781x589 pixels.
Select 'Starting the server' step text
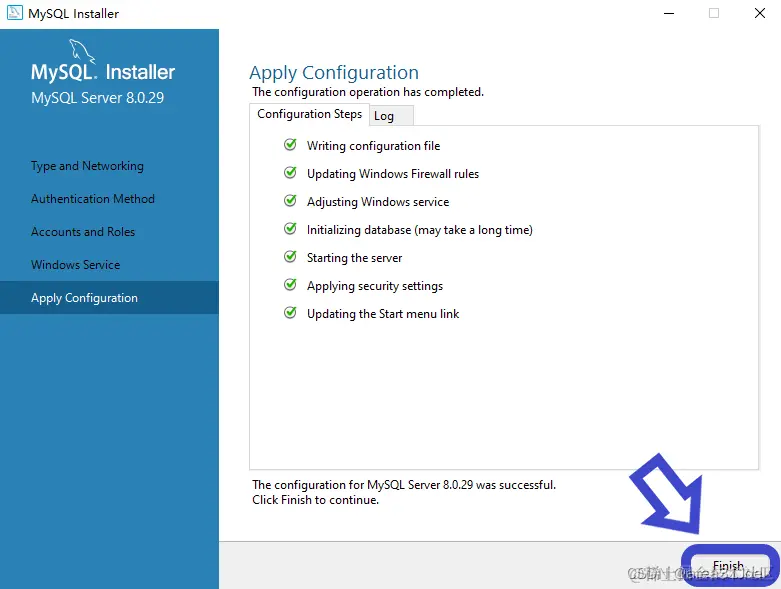[x=355, y=258]
